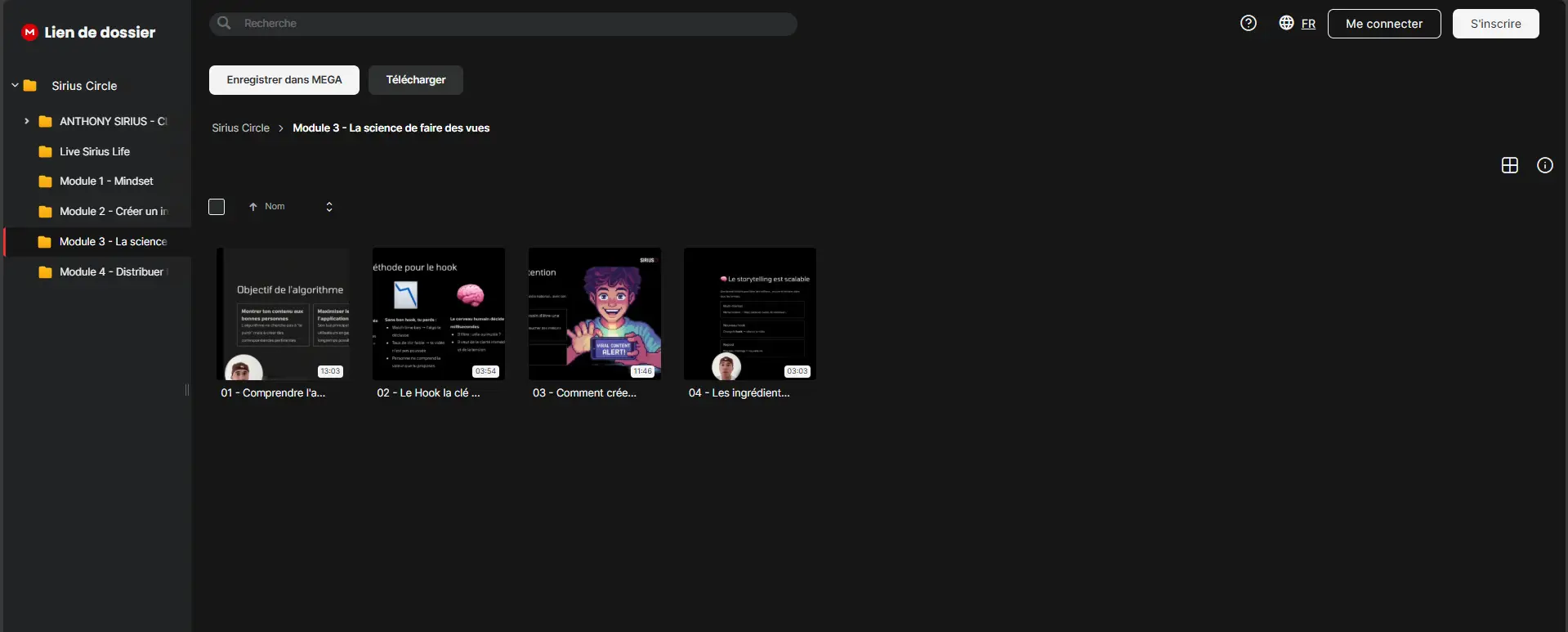Click folder icon beside Module 1 - Mindset
The width and height of the screenshot is (1568, 632).
(46, 182)
